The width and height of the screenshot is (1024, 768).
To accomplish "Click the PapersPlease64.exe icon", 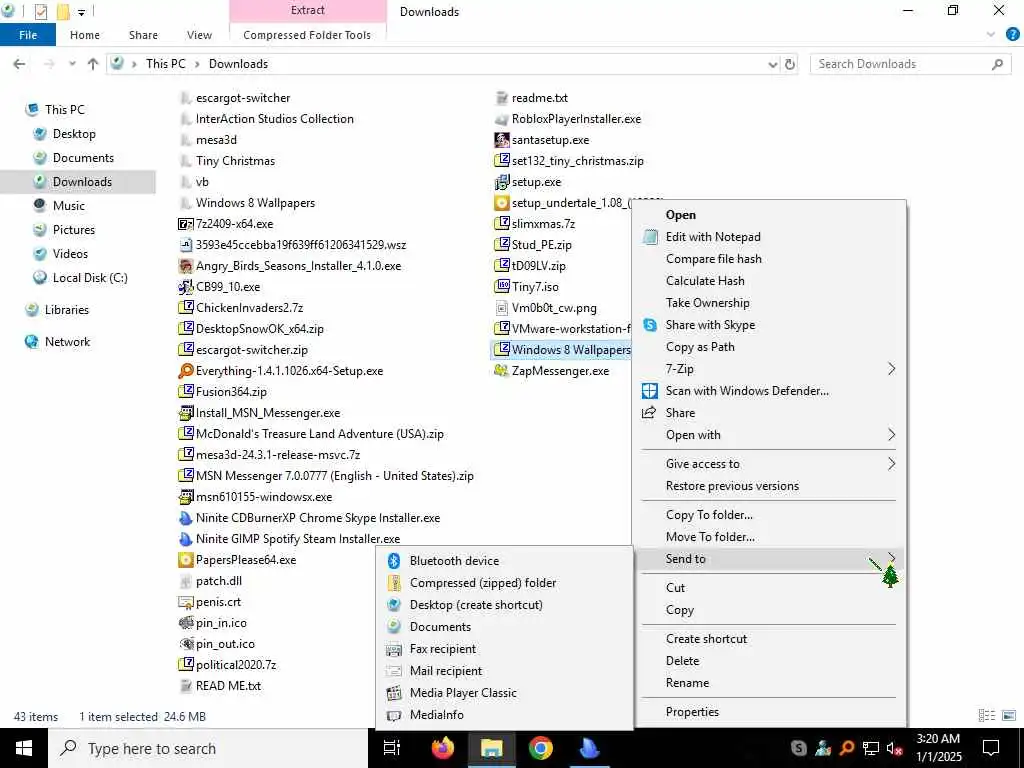I will 186,560.
